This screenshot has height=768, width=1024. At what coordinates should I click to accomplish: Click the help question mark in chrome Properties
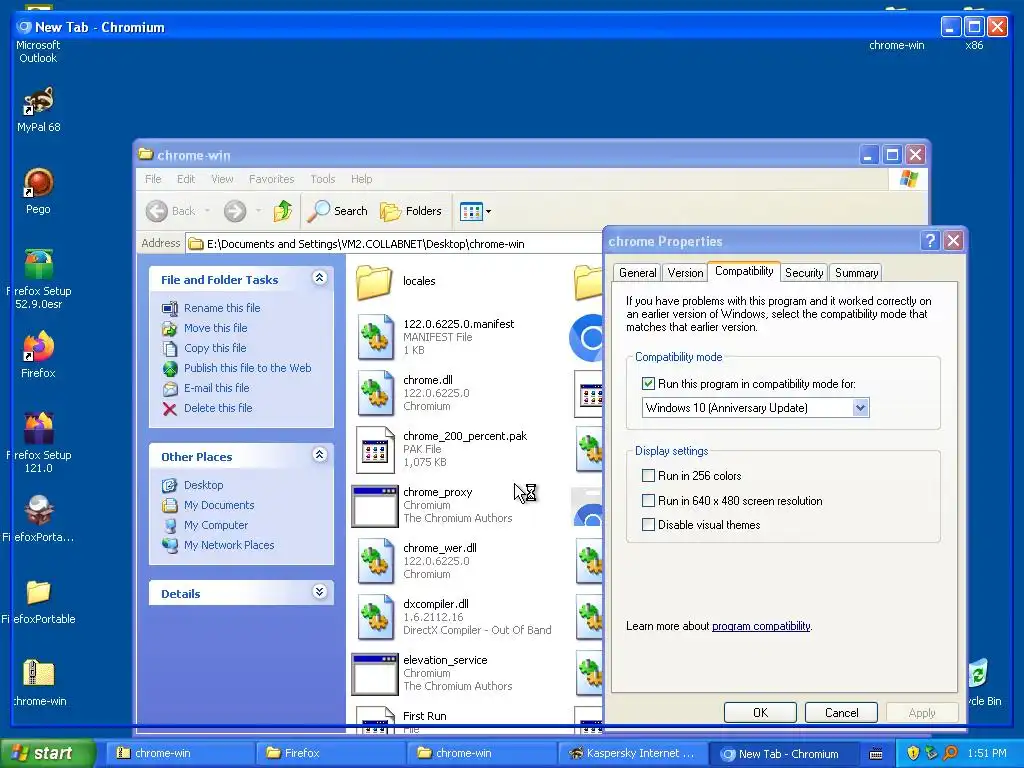pyautogui.click(x=930, y=240)
